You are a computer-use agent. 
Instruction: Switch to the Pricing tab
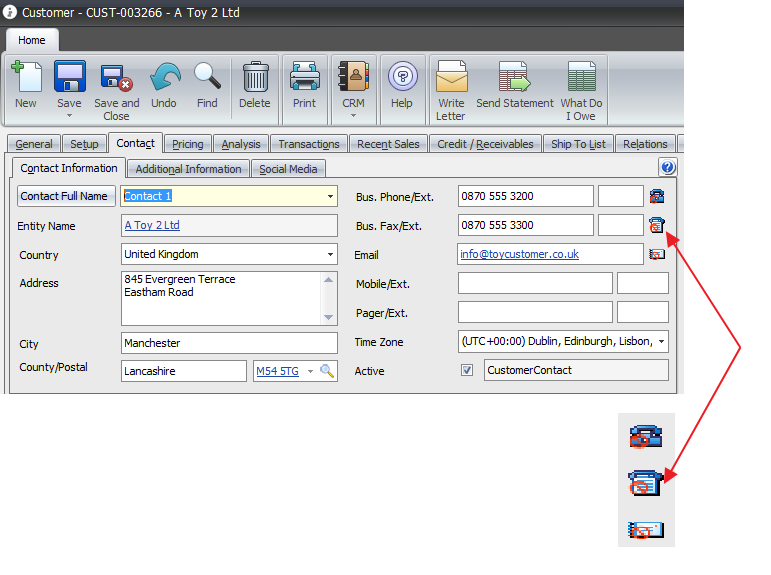[x=188, y=144]
